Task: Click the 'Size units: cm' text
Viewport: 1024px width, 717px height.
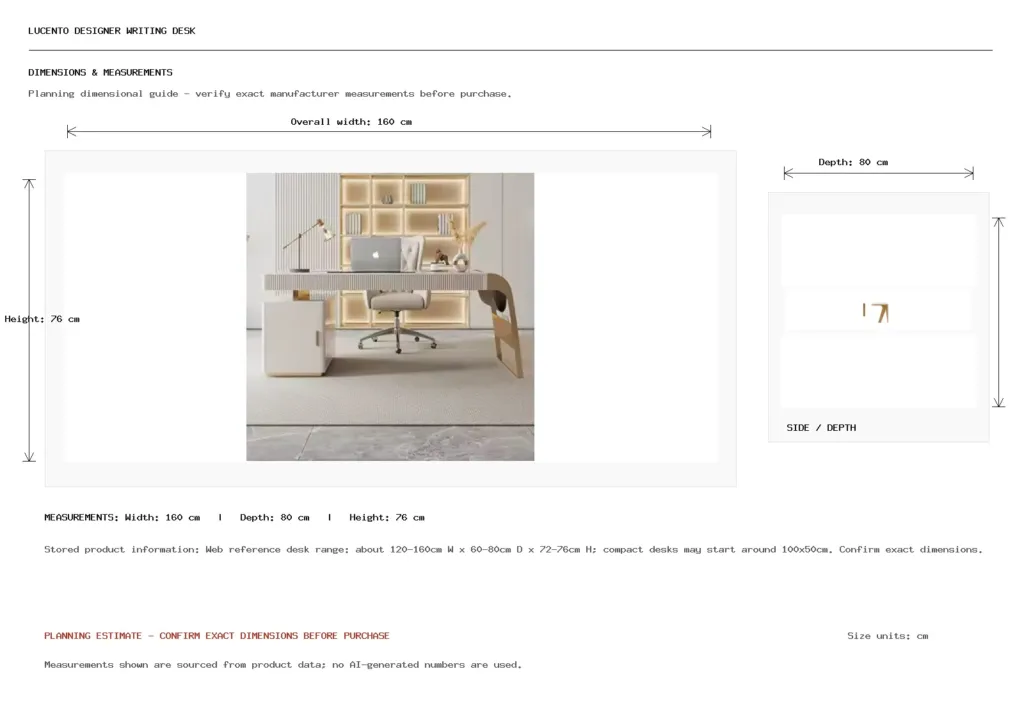Action: click(888, 635)
